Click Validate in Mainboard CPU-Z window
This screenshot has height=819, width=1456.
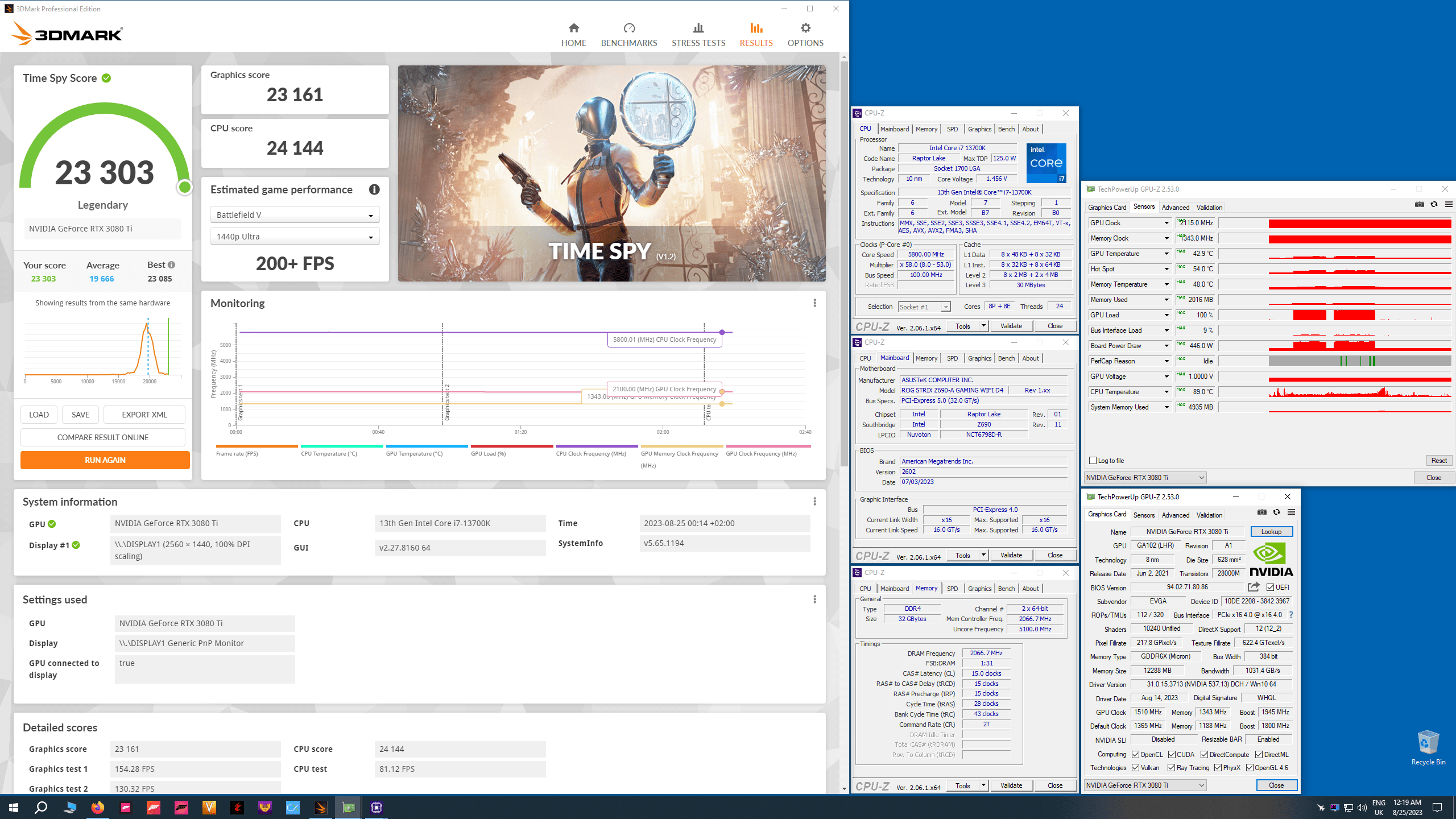[x=1011, y=555]
